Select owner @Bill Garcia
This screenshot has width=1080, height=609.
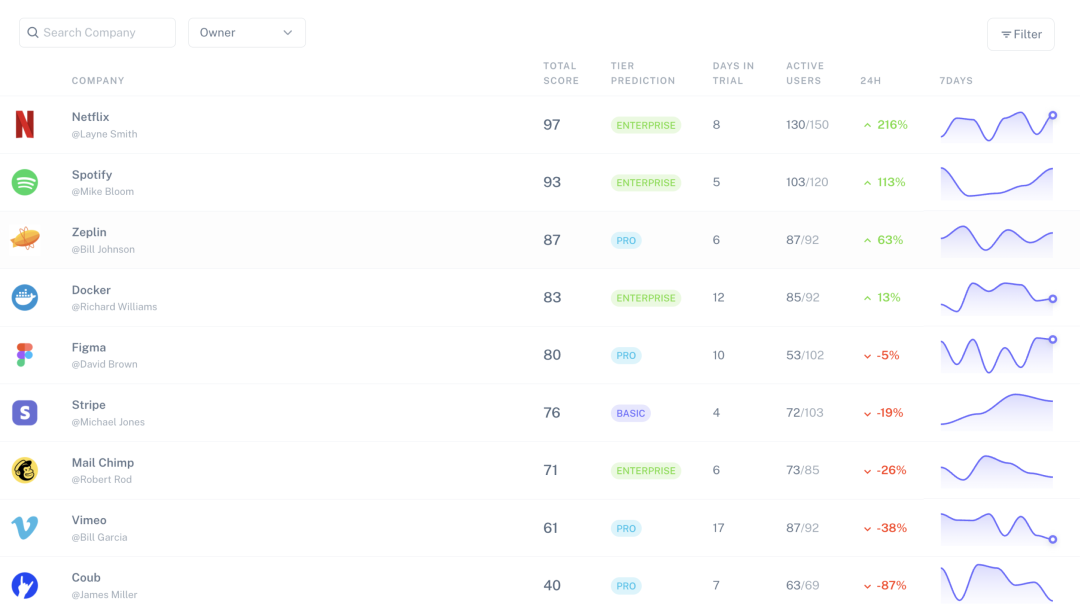point(99,537)
